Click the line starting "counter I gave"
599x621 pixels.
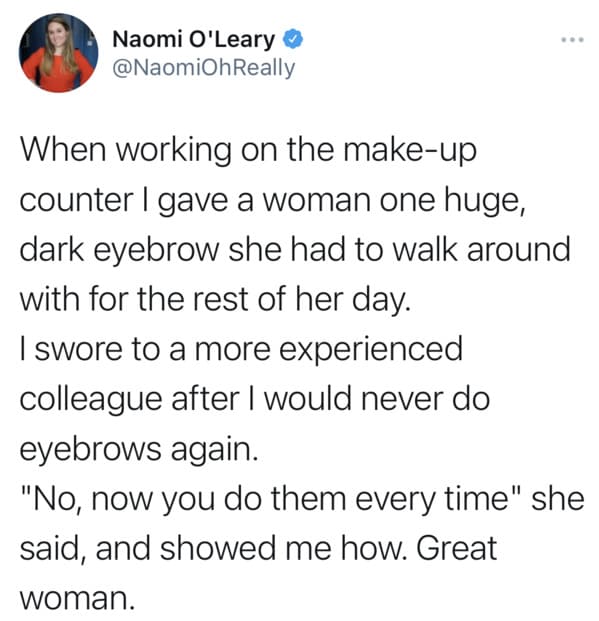[273, 201]
